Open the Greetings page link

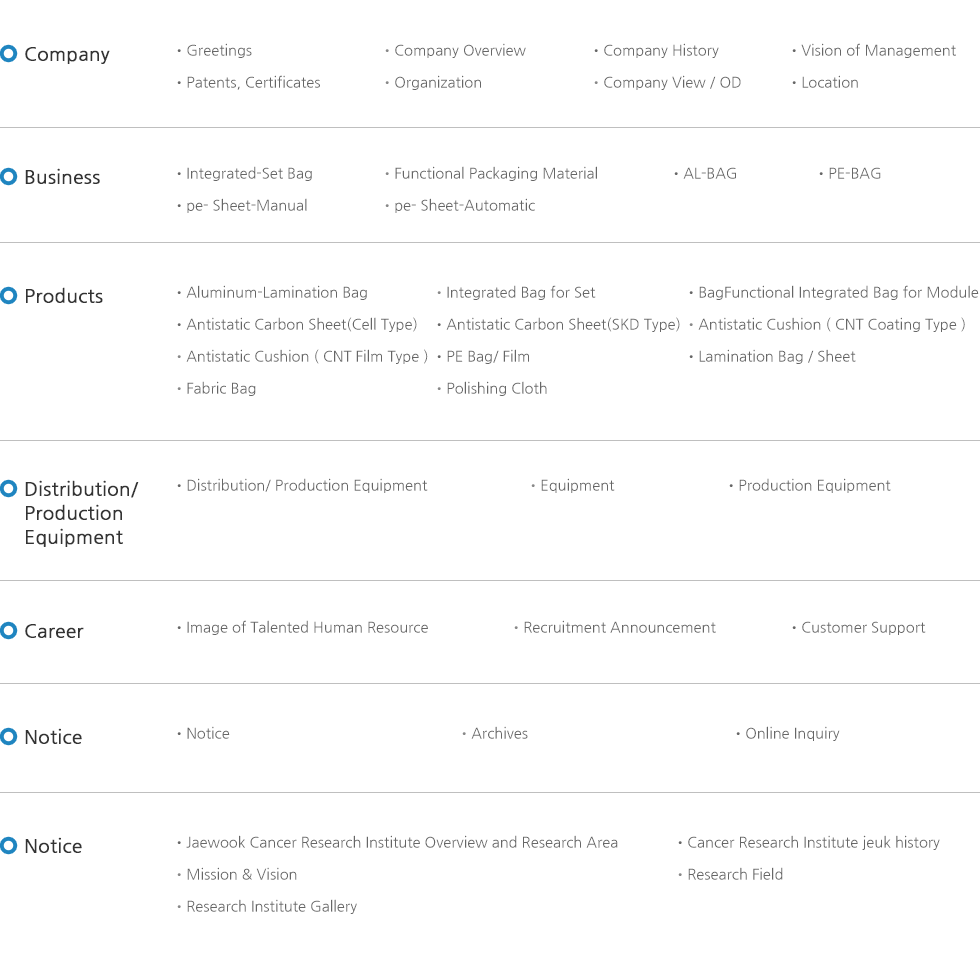[218, 51]
